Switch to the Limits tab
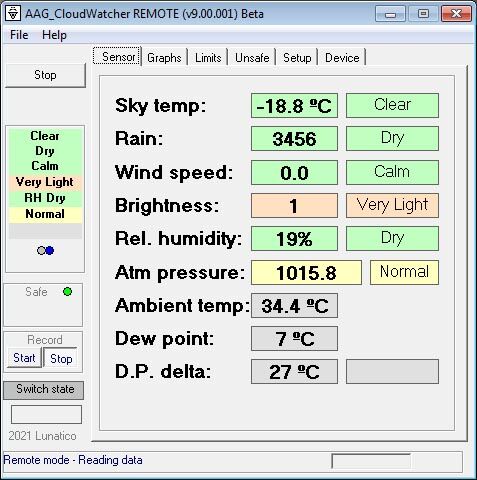 coord(208,58)
